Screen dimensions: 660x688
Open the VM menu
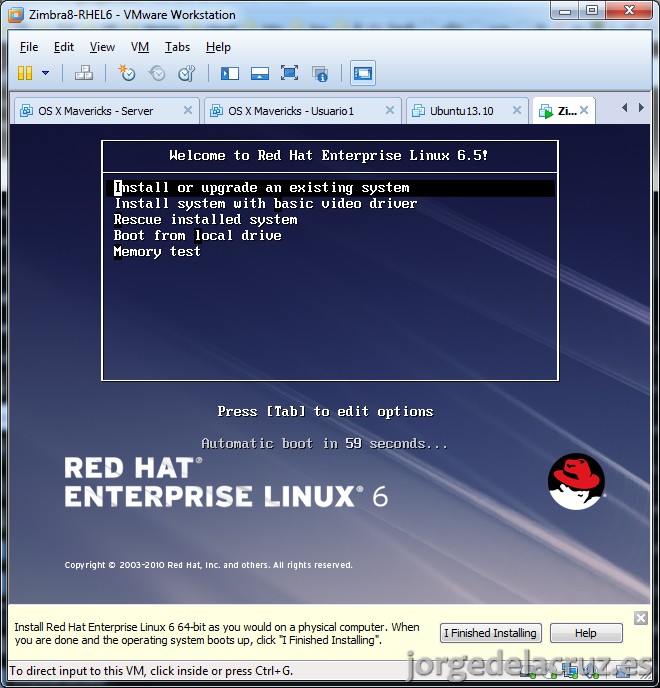(140, 47)
